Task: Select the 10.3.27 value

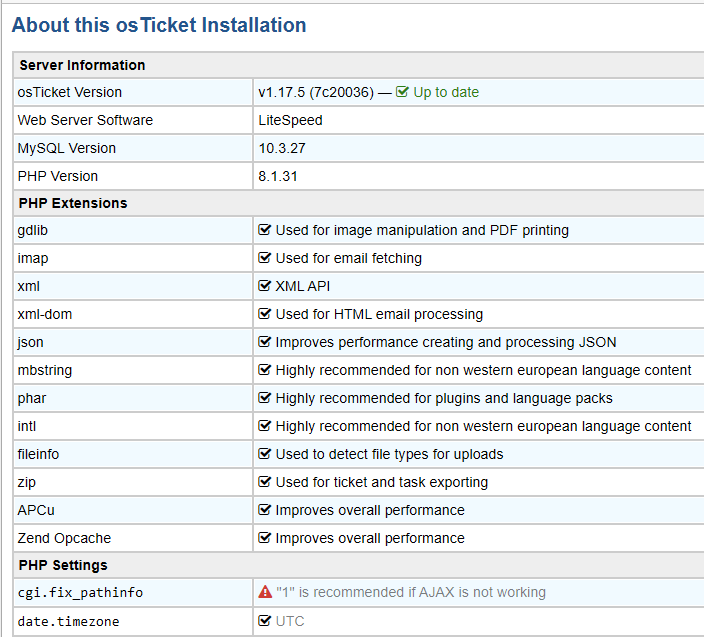Action: click(282, 148)
